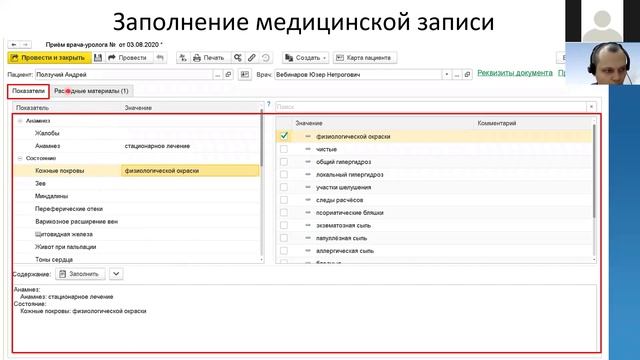Open the chevron dropdown next to Заполнить

point(116,274)
